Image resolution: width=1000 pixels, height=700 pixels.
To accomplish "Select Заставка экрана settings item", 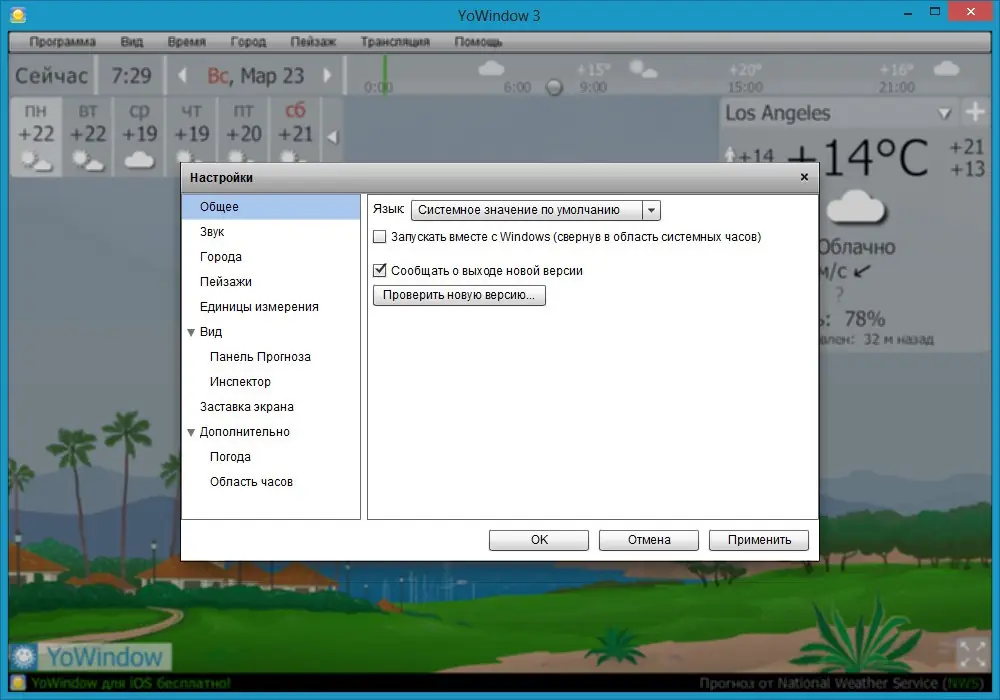I will click(271, 407).
